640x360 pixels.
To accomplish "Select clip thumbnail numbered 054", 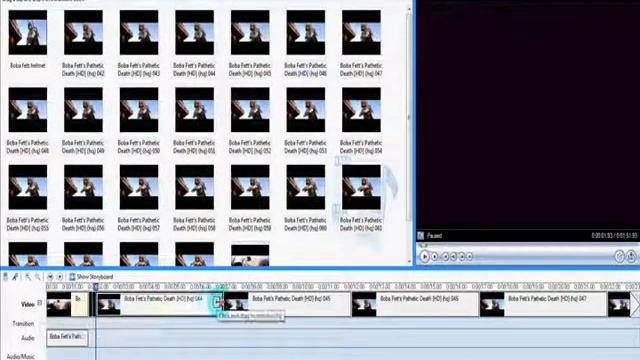I will click(x=361, y=110).
